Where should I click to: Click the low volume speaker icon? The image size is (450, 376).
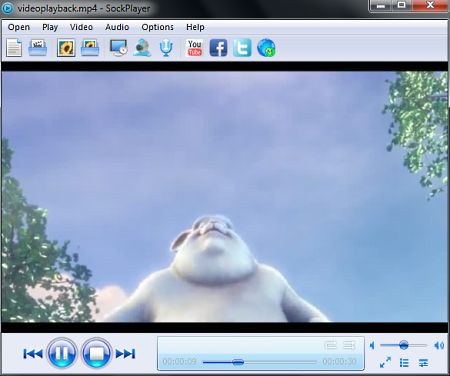click(373, 345)
